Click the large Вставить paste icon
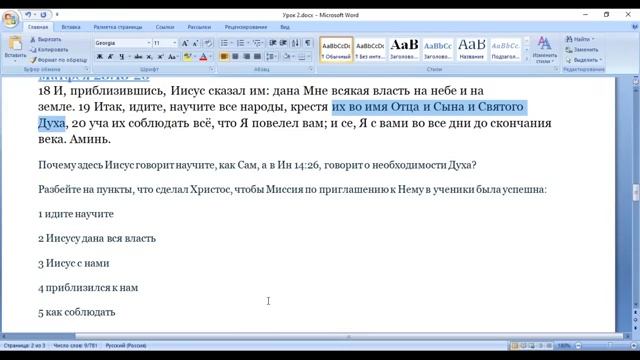The image size is (640, 360). pyautogui.click(x=15, y=44)
